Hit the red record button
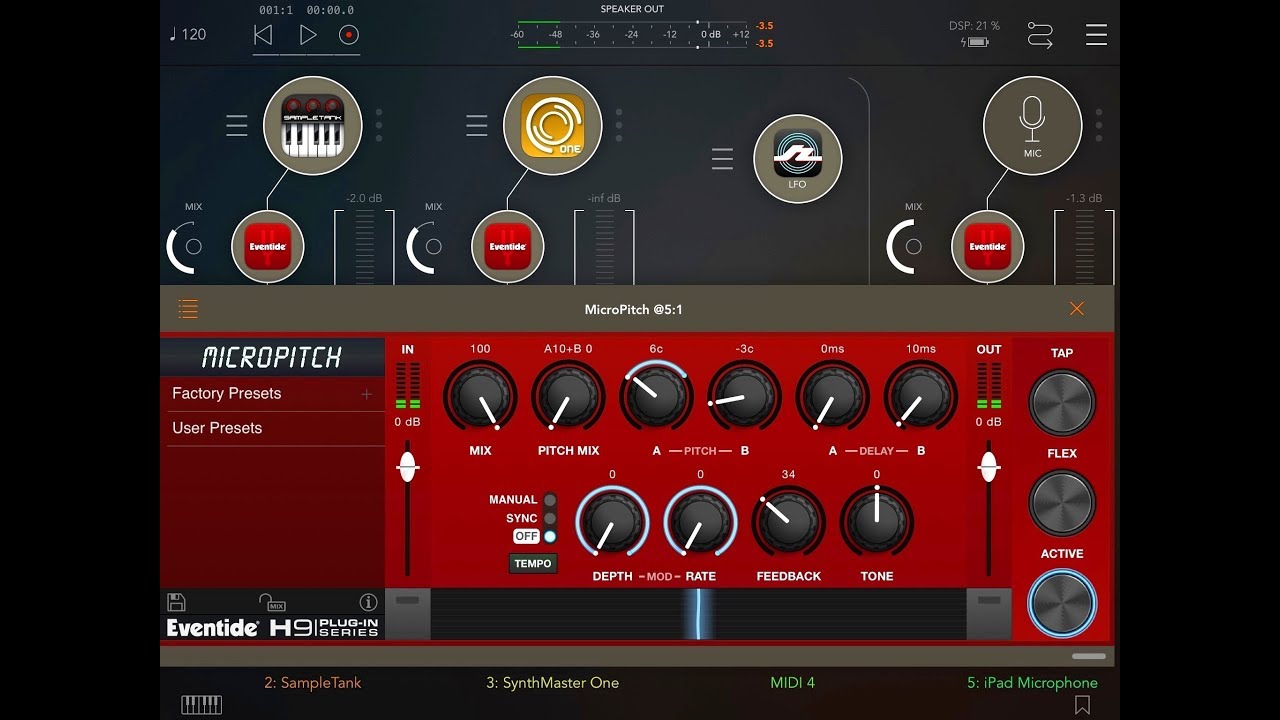 (x=348, y=35)
